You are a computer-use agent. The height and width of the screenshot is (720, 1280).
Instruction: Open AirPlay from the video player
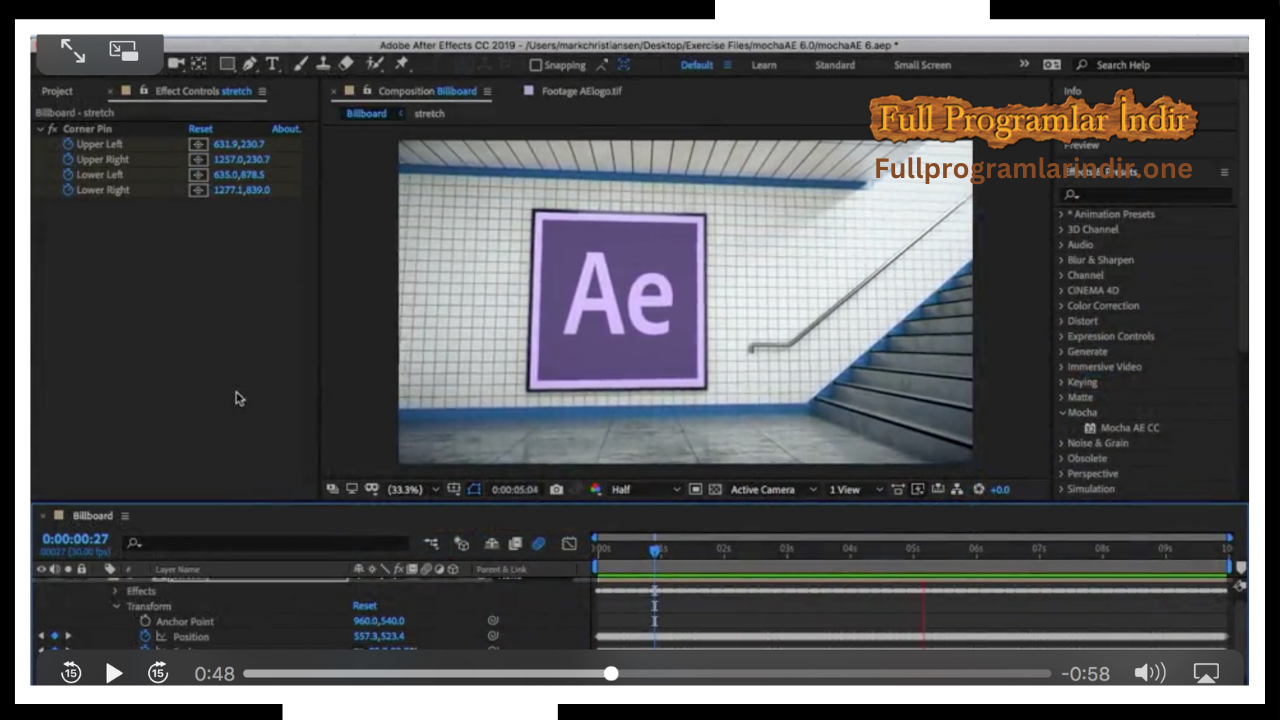1207,673
